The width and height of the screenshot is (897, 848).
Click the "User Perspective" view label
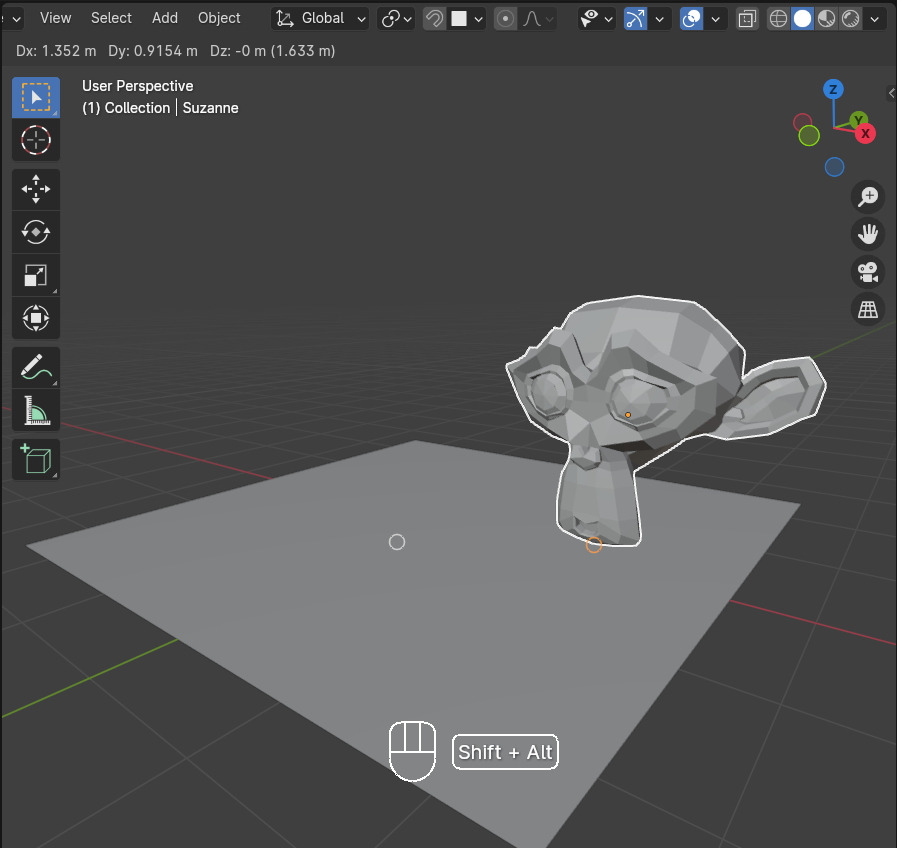pyautogui.click(x=137, y=86)
